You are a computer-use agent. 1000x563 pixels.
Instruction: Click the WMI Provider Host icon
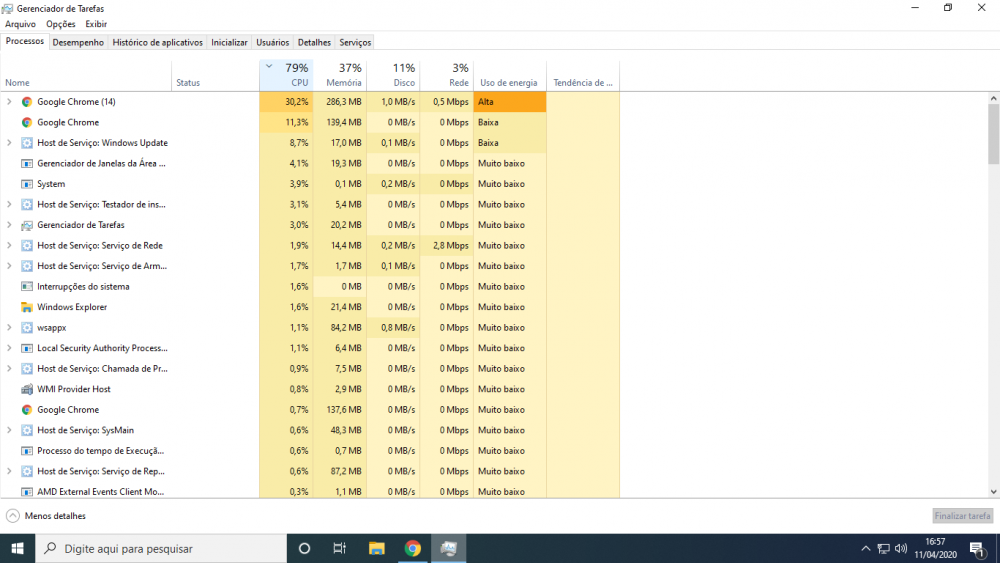click(x=27, y=389)
